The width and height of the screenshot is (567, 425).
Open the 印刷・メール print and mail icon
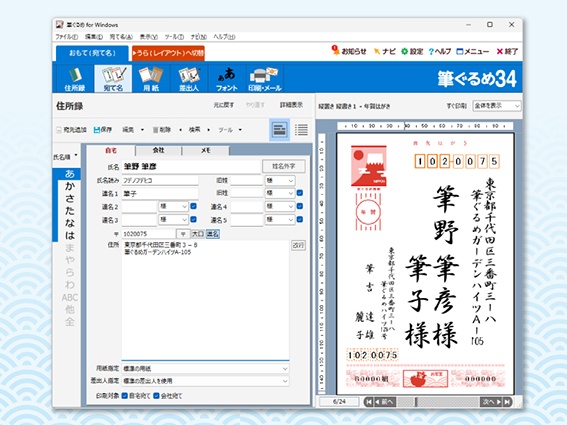[265, 79]
